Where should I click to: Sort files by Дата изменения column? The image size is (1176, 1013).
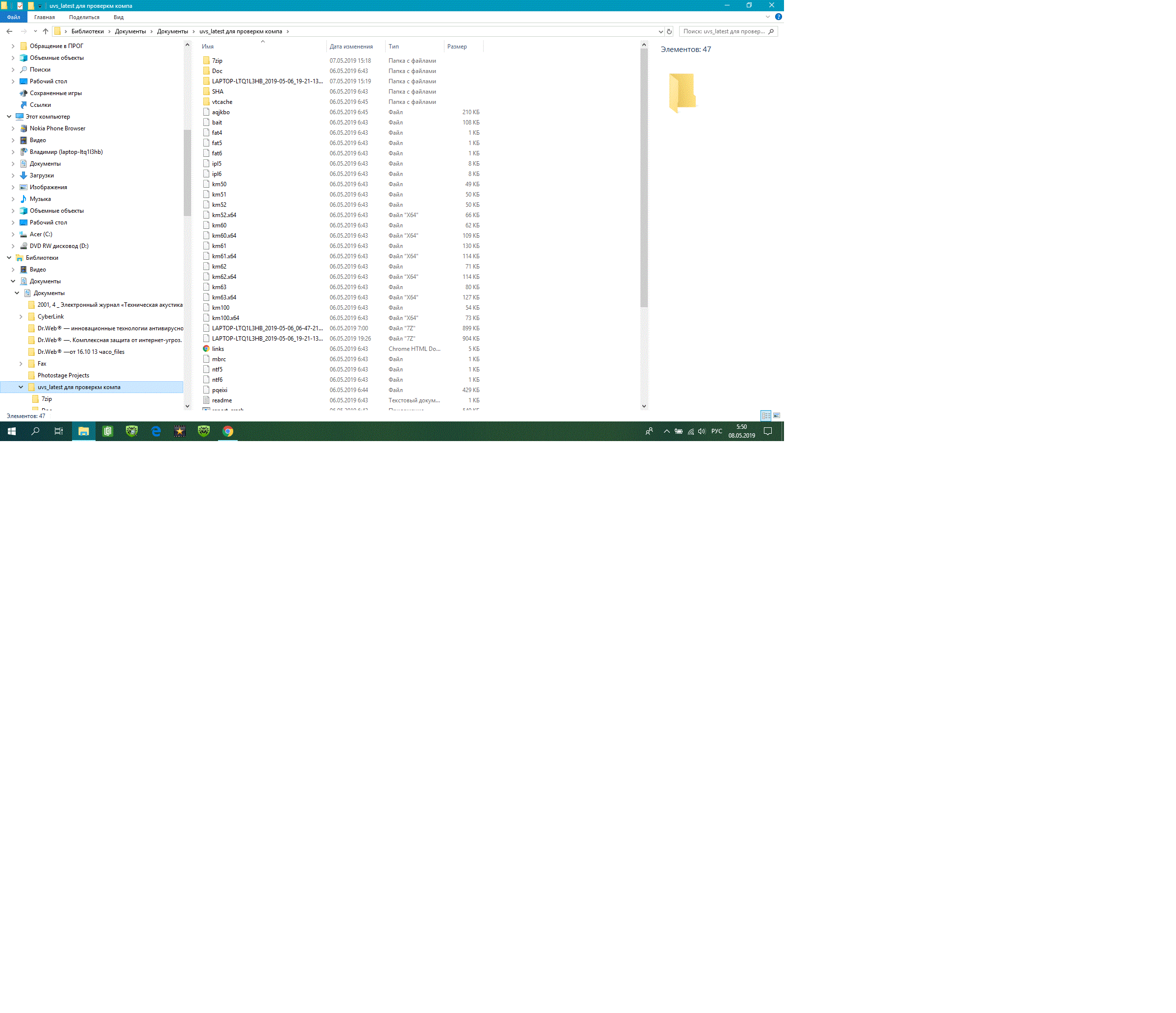pos(351,47)
